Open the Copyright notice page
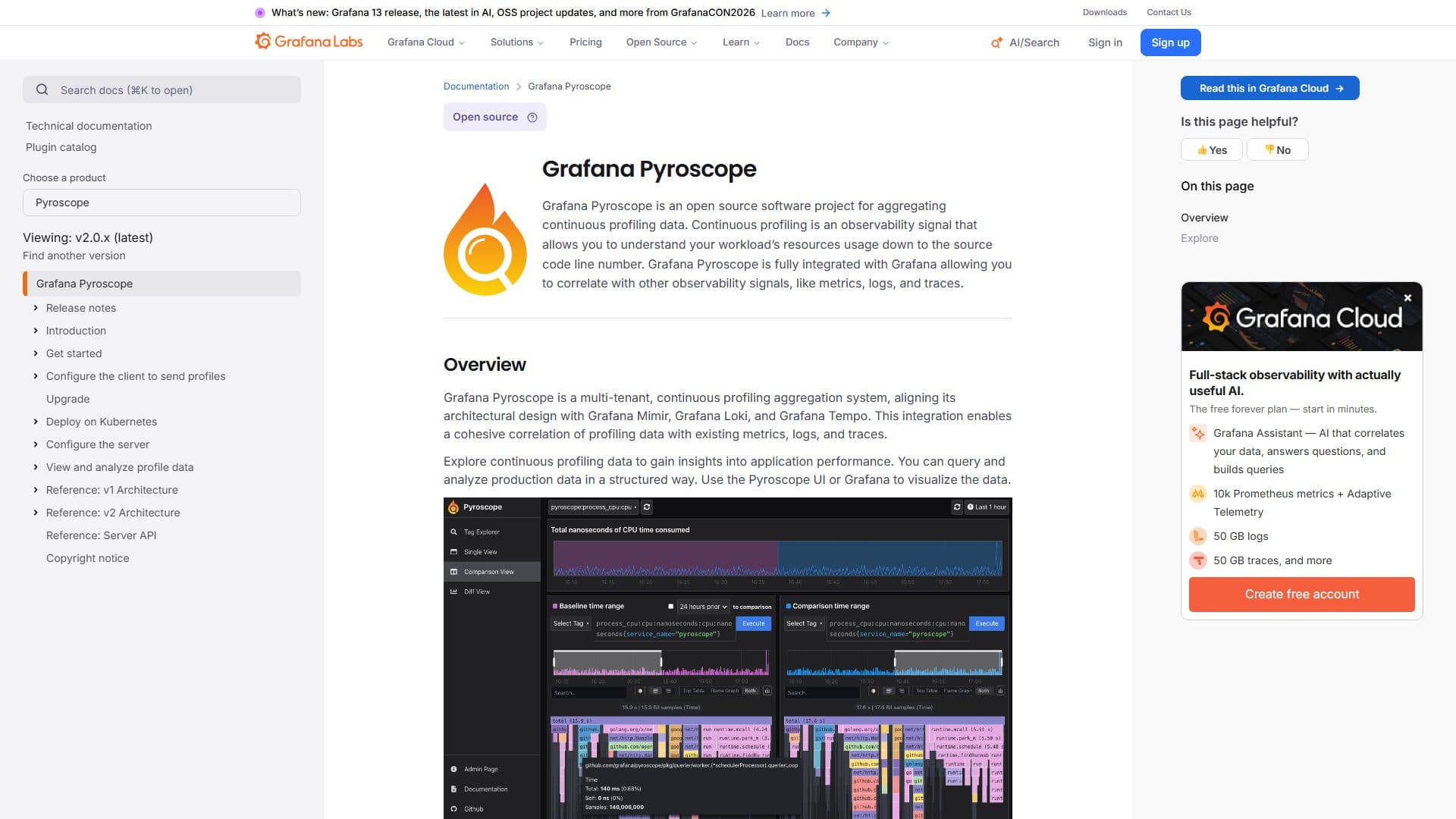 coord(87,558)
